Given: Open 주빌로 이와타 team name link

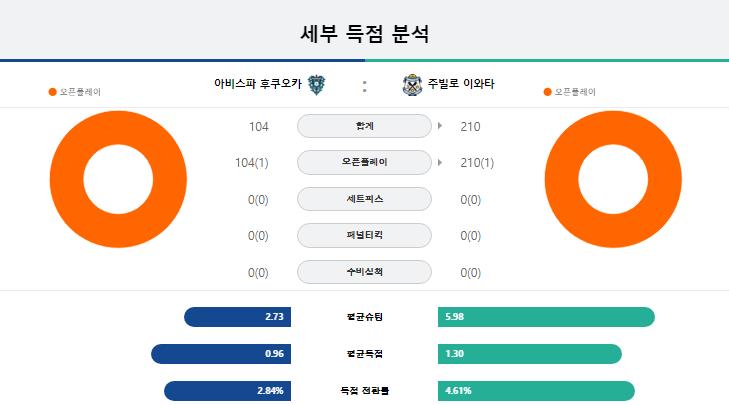Looking at the screenshot, I should 461,84.
